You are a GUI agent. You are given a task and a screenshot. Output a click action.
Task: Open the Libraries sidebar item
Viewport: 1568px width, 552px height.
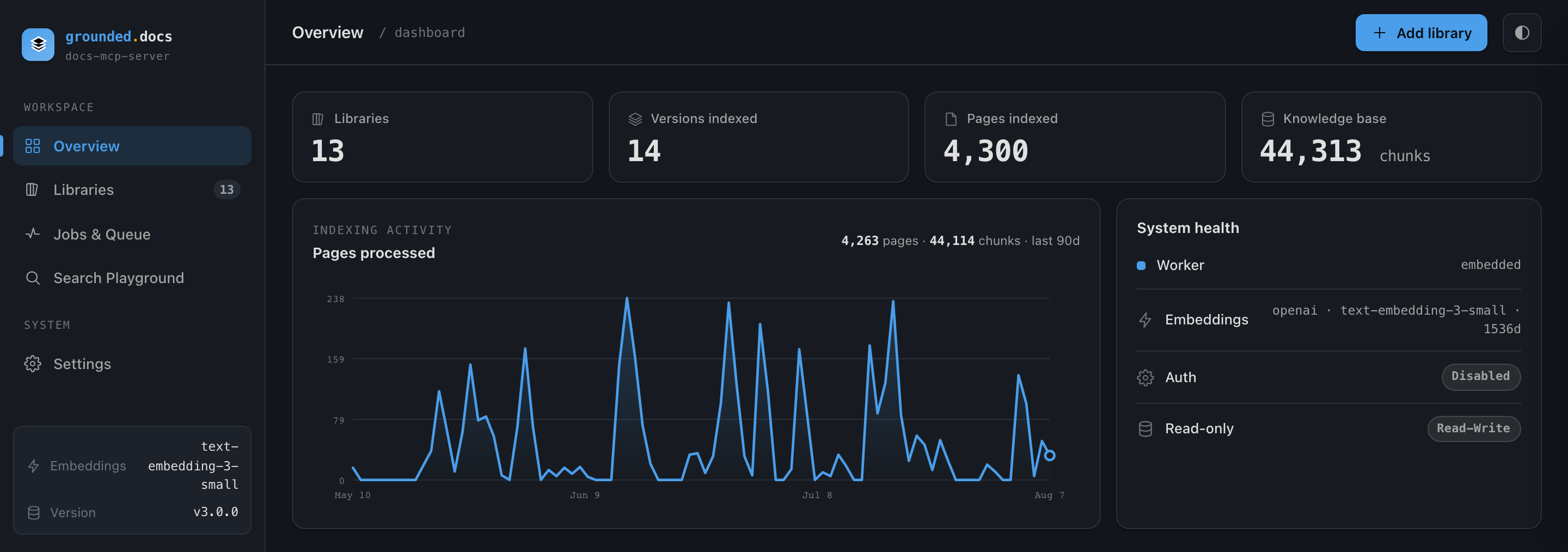[x=132, y=190]
